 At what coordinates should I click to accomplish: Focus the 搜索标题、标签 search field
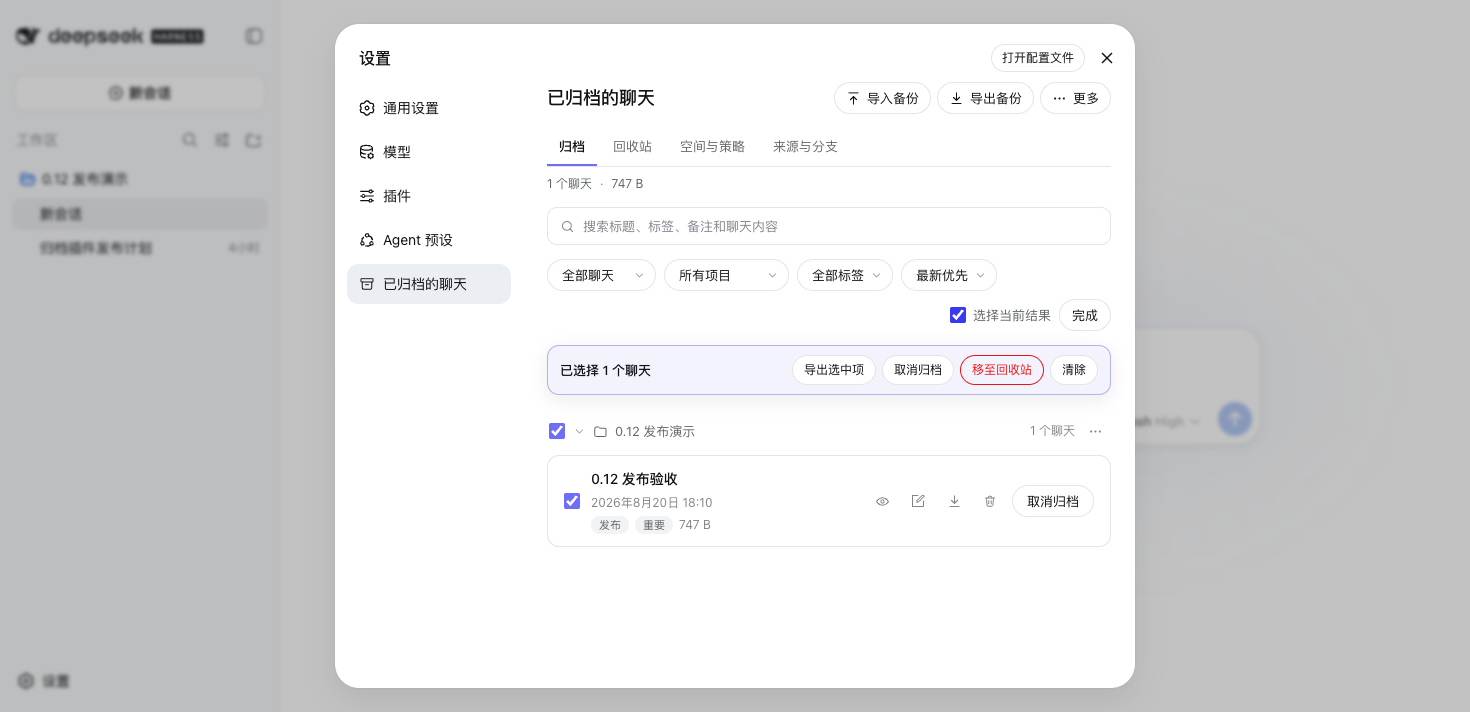pyautogui.click(x=829, y=226)
